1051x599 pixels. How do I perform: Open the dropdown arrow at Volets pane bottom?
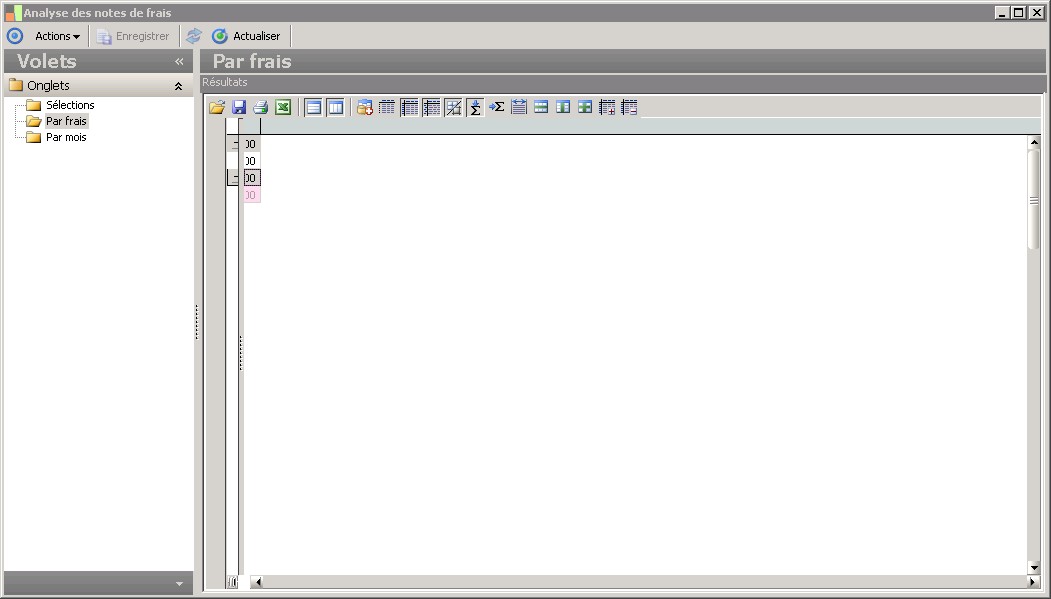[179, 584]
